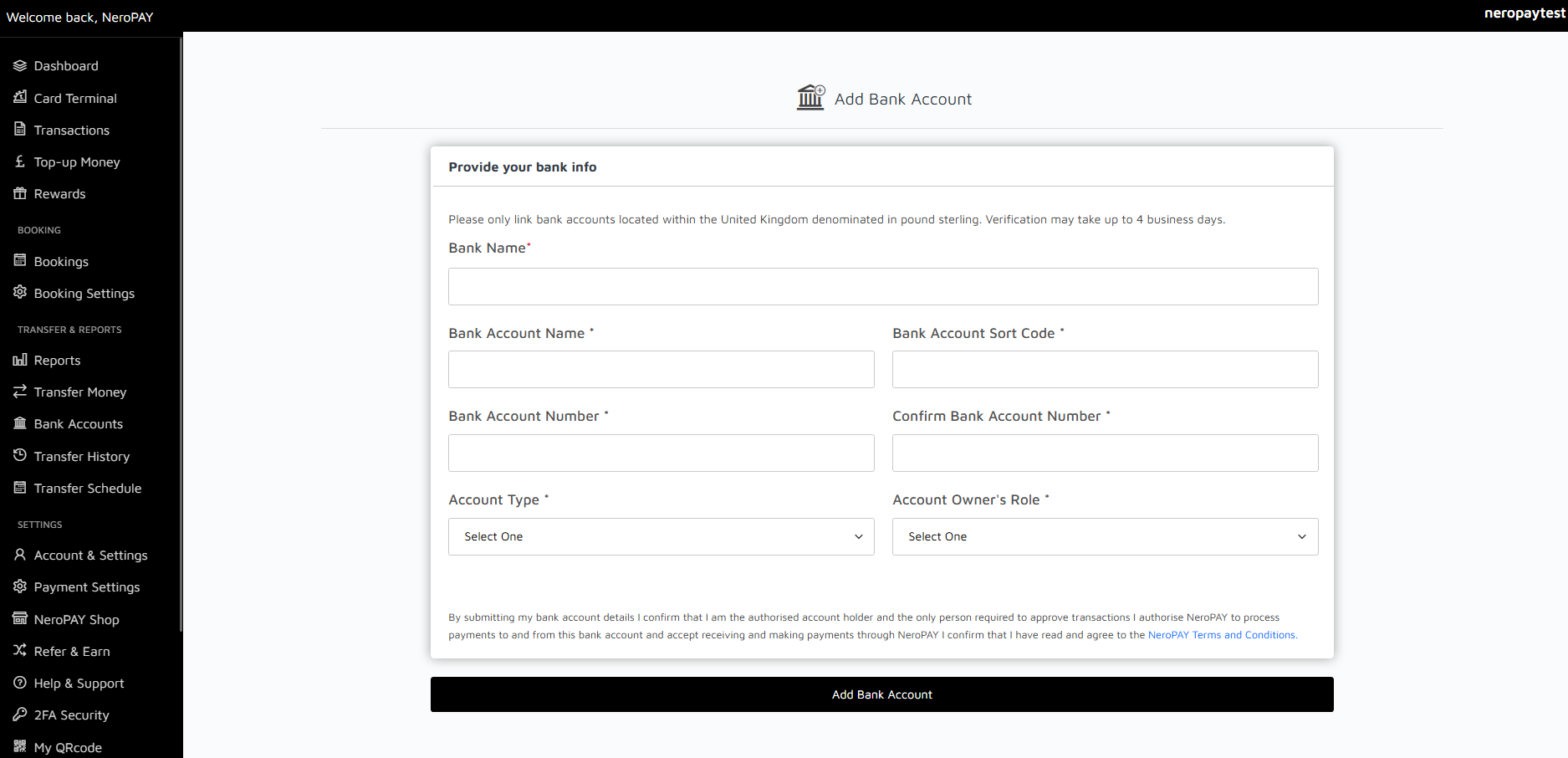Open the Account Type dropdown
Viewport: 1568px width, 758px height.
[661, 536]
